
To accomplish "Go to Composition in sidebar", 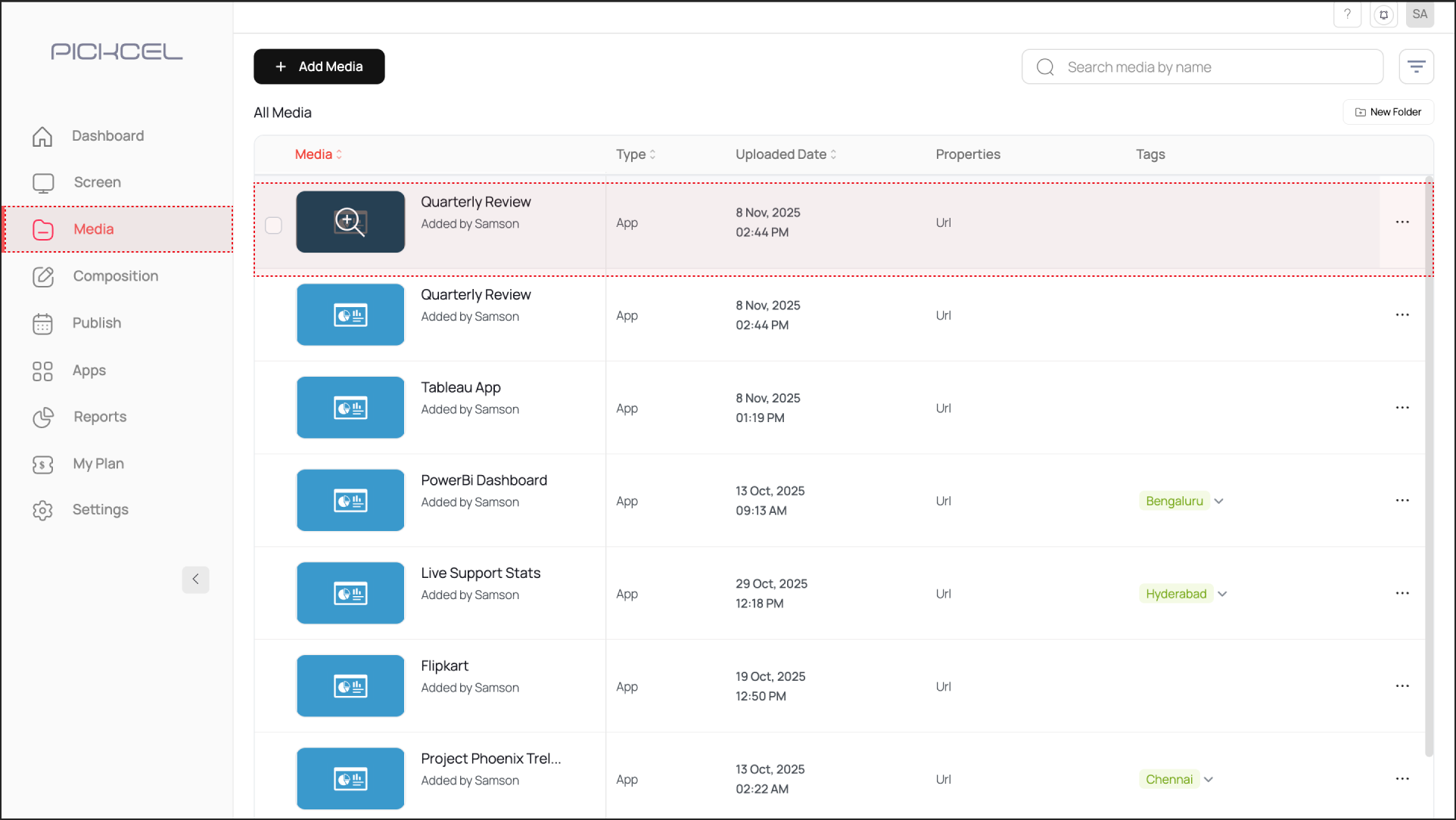I will click(x=115, y=276).
